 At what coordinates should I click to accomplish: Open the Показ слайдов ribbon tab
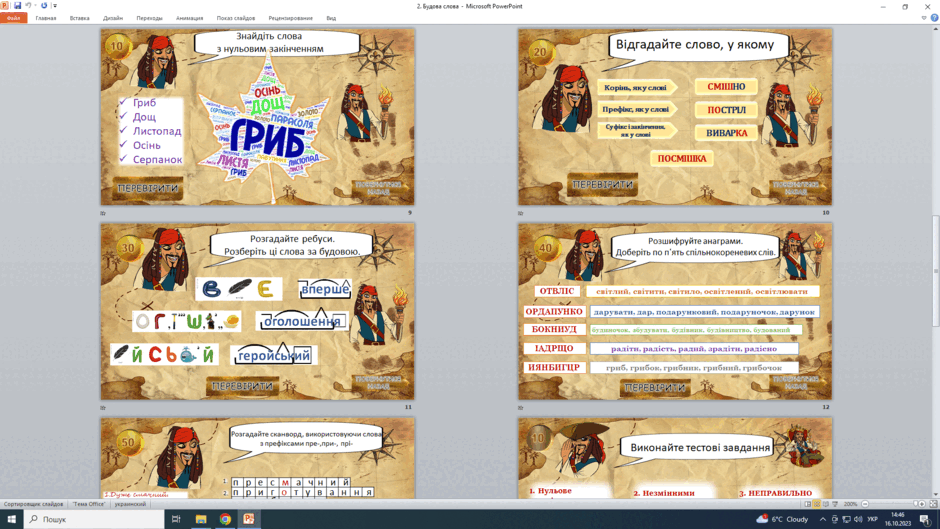236,18
